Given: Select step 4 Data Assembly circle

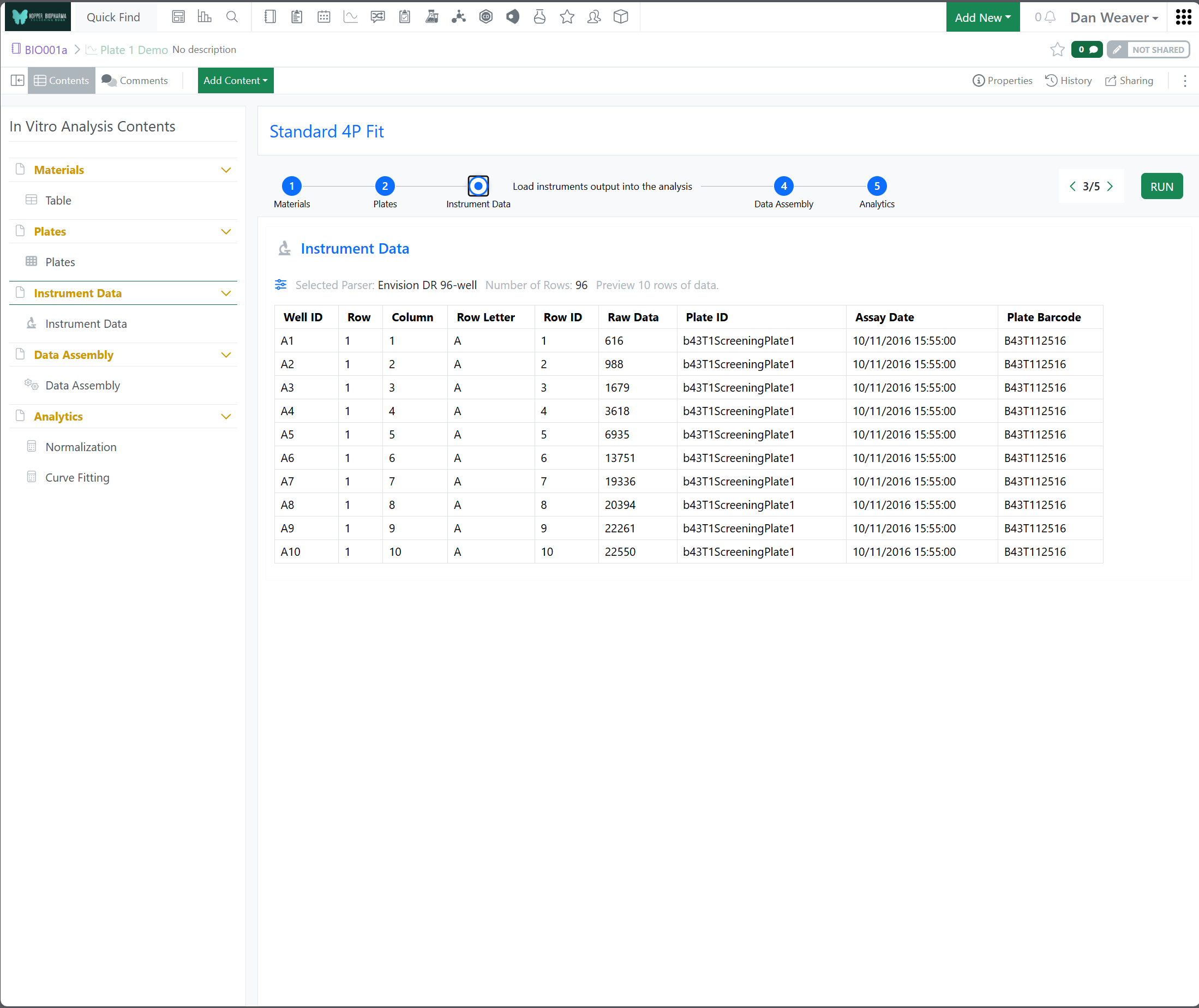Looking at the screenshot, I should coord(783,187).
